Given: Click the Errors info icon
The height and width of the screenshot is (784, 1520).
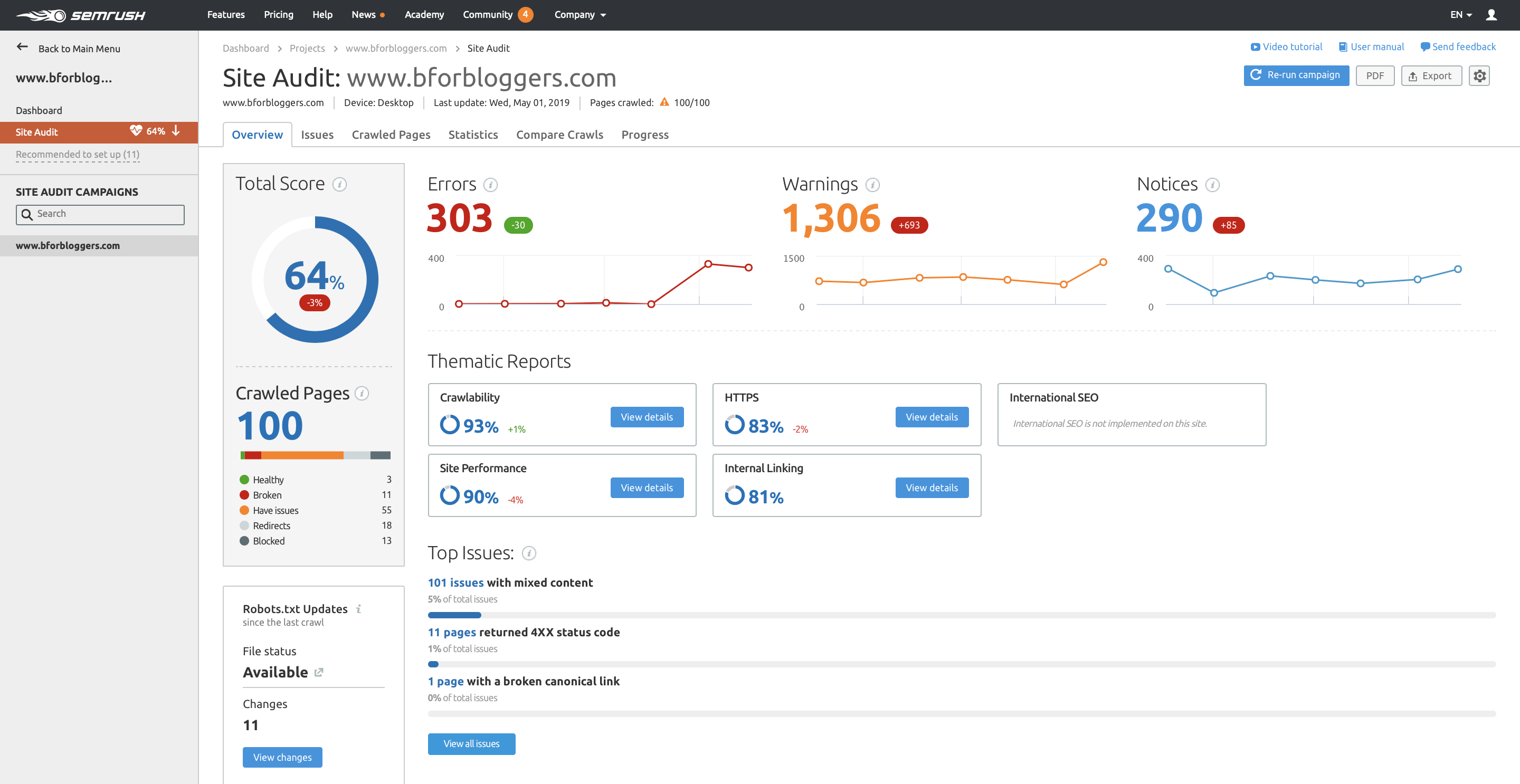Looking at the screenshot, I should (x=490, y=185).
